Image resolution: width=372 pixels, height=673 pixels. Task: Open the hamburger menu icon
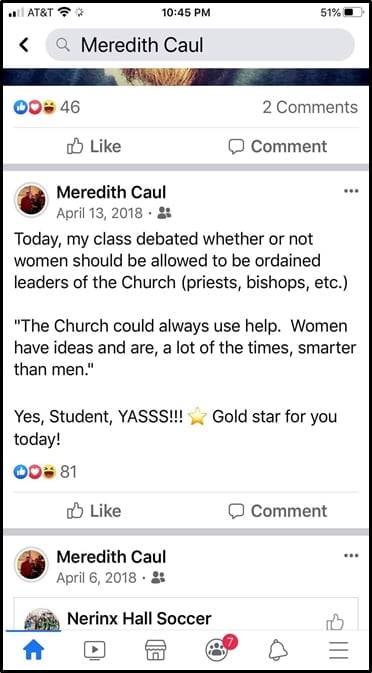(x=339, y=652)
